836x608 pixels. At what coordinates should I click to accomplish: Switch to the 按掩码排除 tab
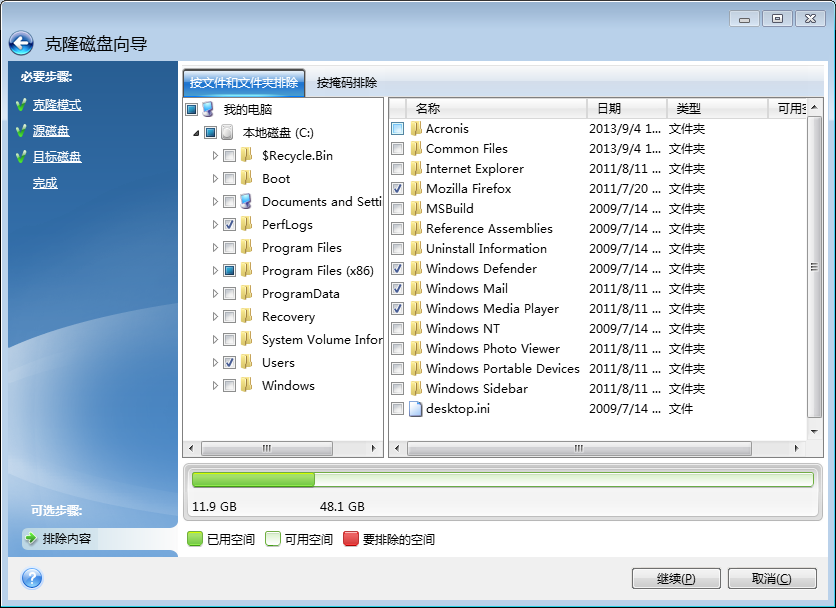pyautogui.click(x=347, y=83)
